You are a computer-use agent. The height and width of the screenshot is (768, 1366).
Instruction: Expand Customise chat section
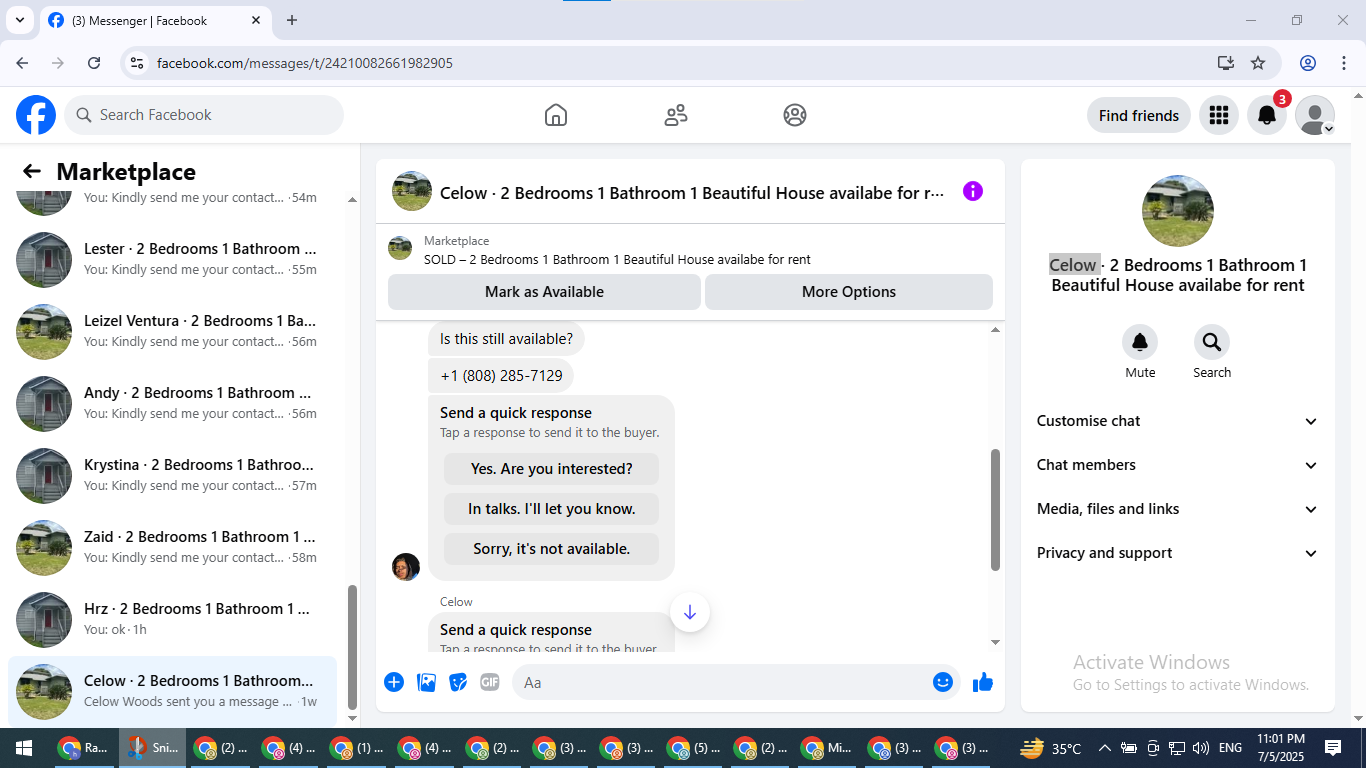point(1178,421)
